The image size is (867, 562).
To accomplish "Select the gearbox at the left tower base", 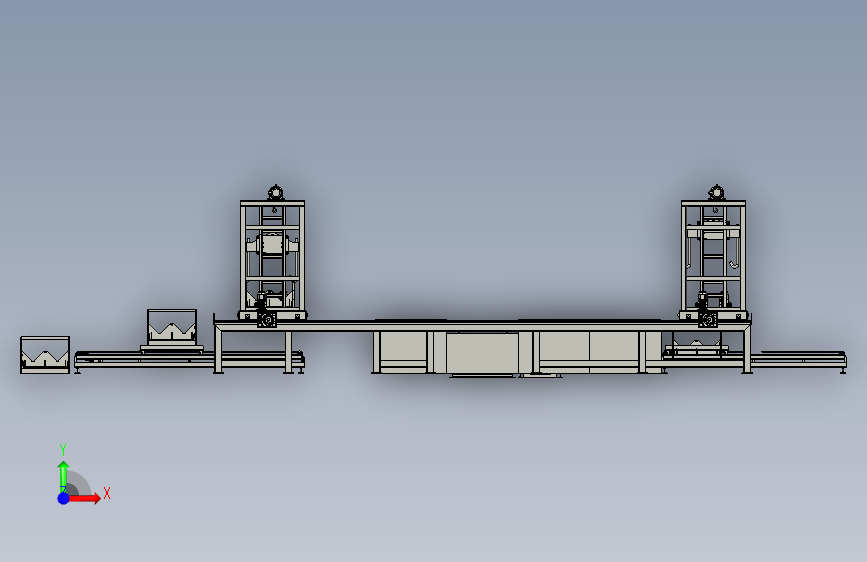I will click(x=267, y=319).
